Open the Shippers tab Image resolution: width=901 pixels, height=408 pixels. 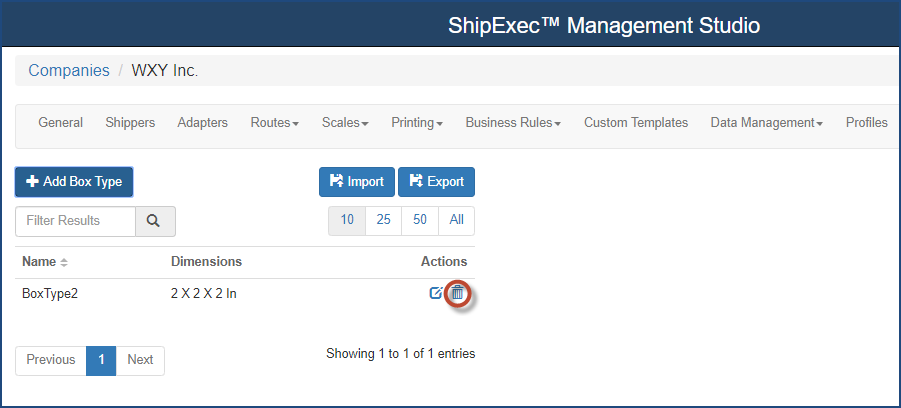click(130, 122)
